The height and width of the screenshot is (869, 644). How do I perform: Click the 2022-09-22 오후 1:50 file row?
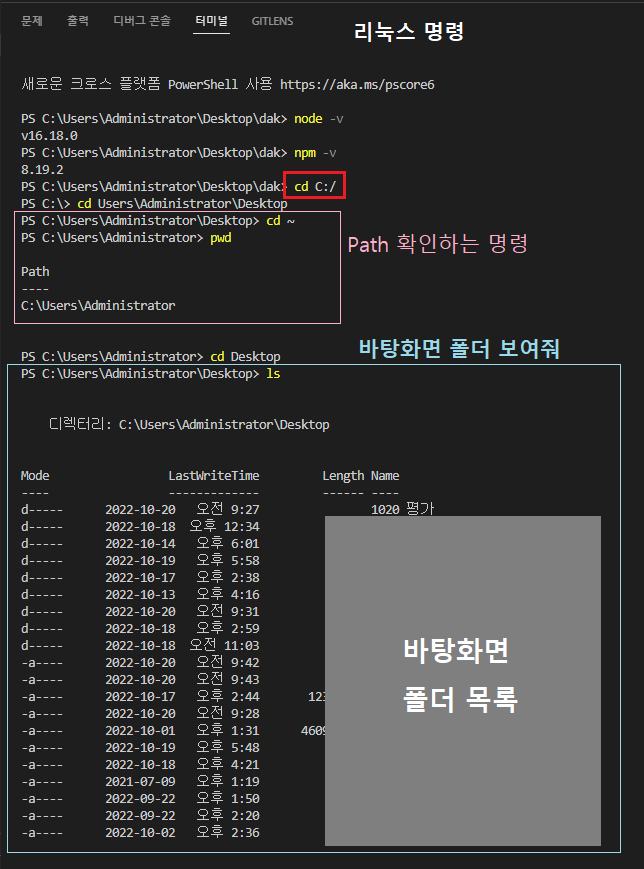pyautogui.click(x=140, y=799)
